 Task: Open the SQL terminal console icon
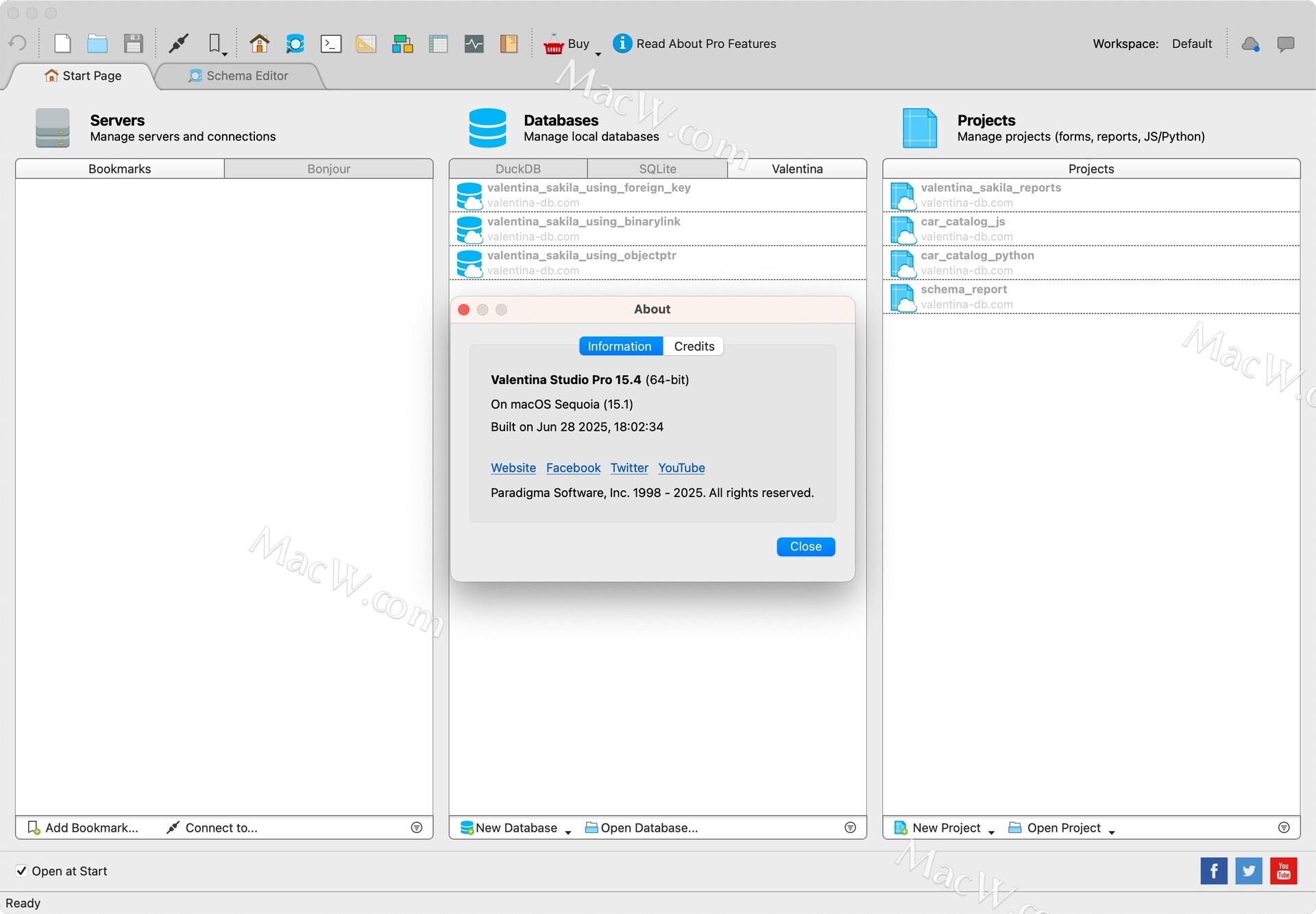[331, 43]
